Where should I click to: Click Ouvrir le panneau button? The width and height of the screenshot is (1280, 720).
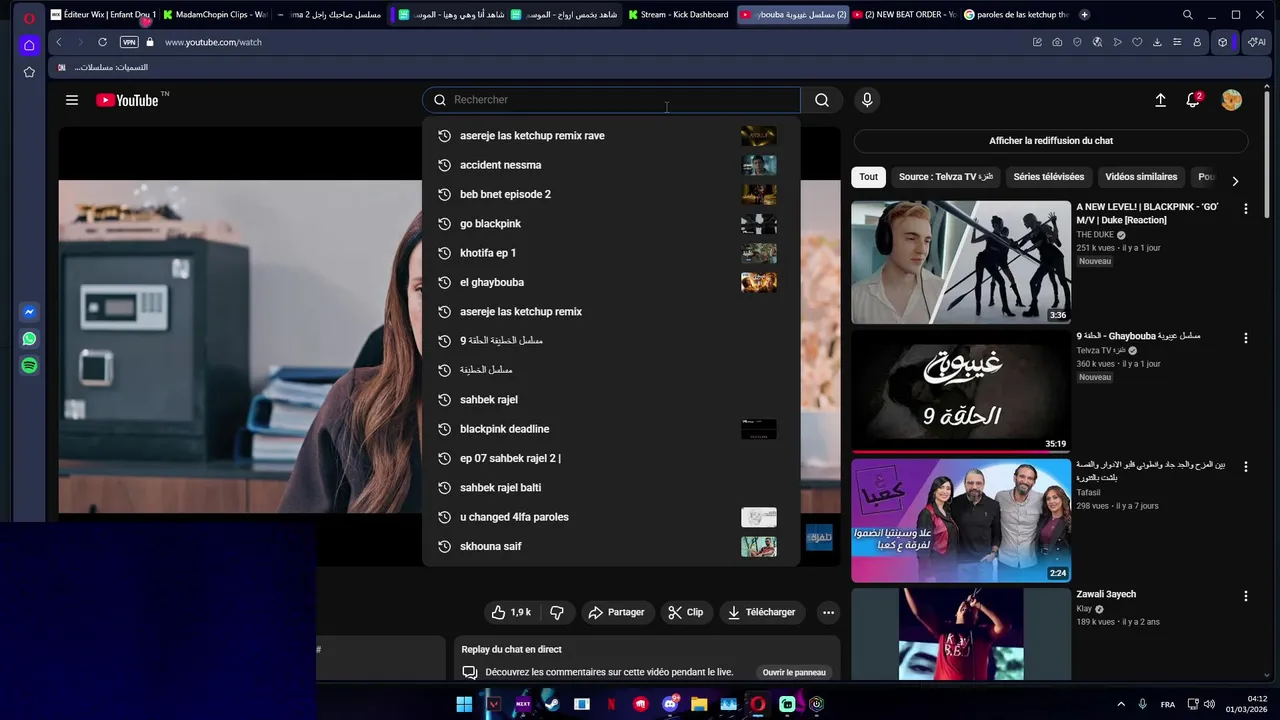click(x=794, y=672)
